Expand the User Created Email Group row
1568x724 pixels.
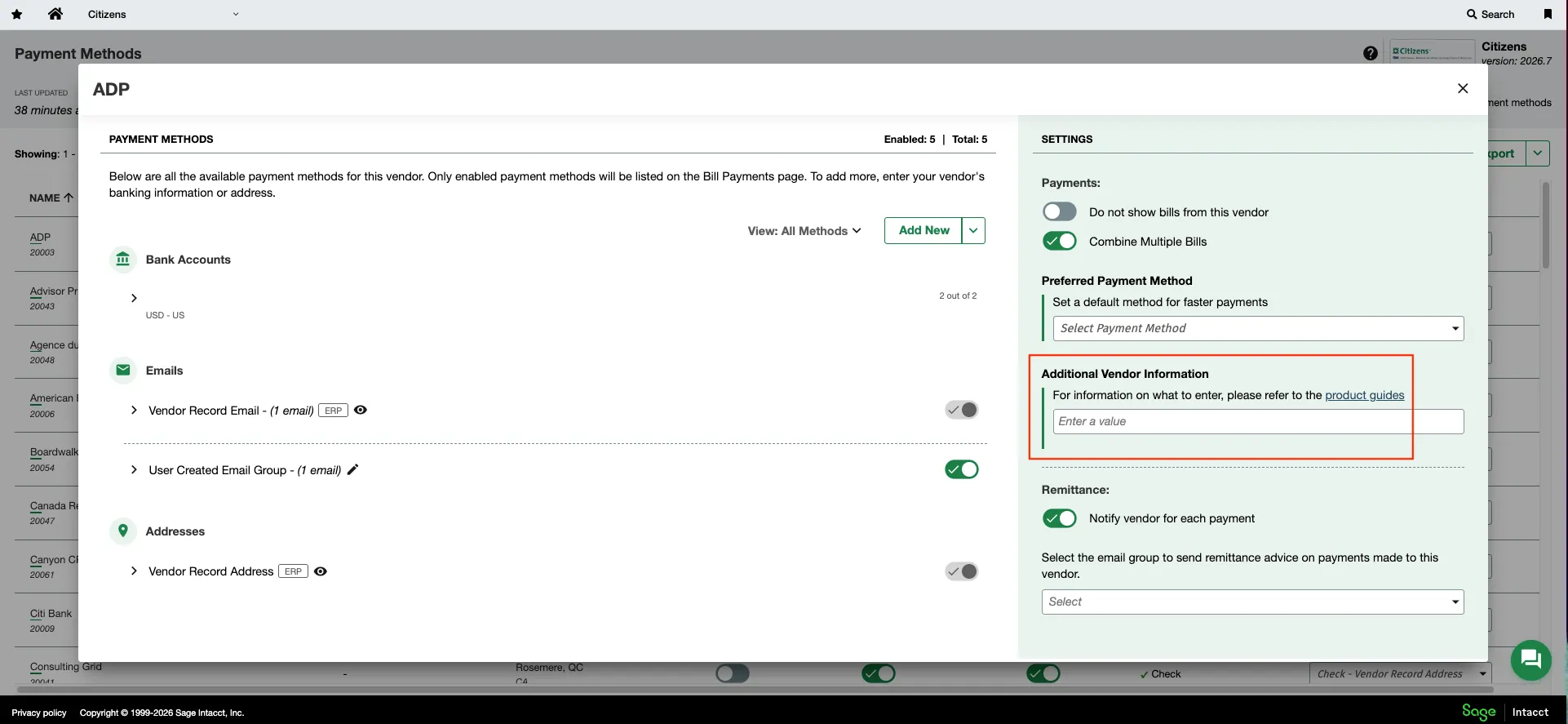(x=134, y=469)
